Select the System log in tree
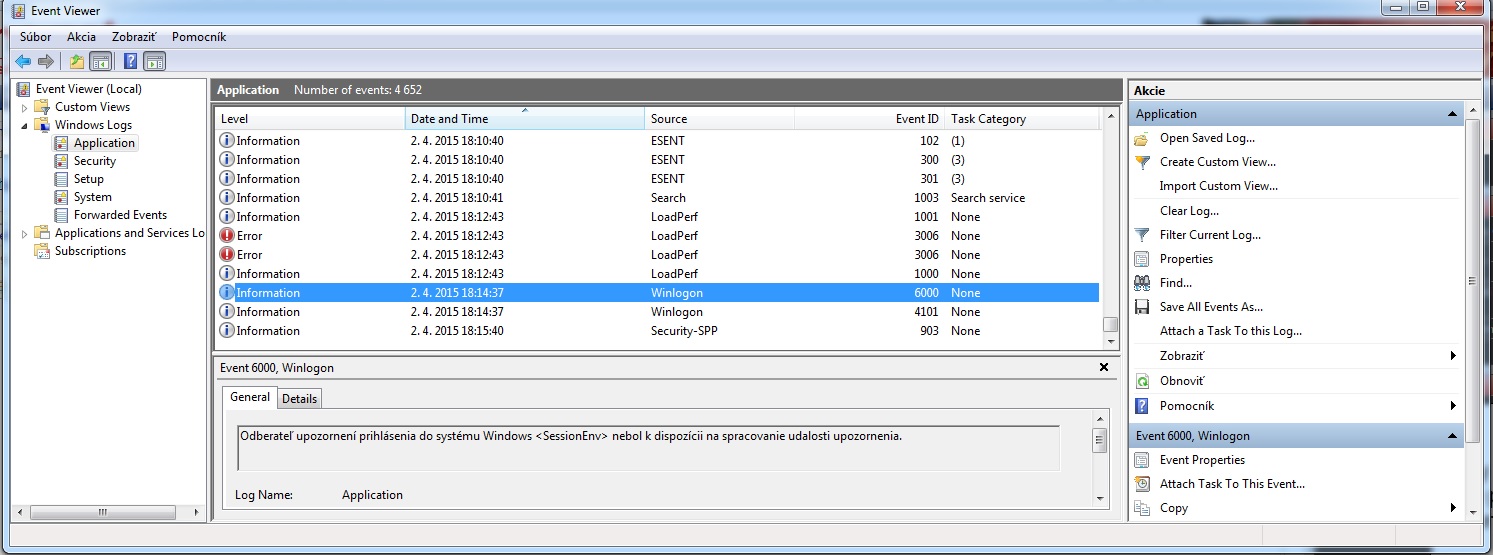This screenshot has width=1493, height=555. click(92, 197)
